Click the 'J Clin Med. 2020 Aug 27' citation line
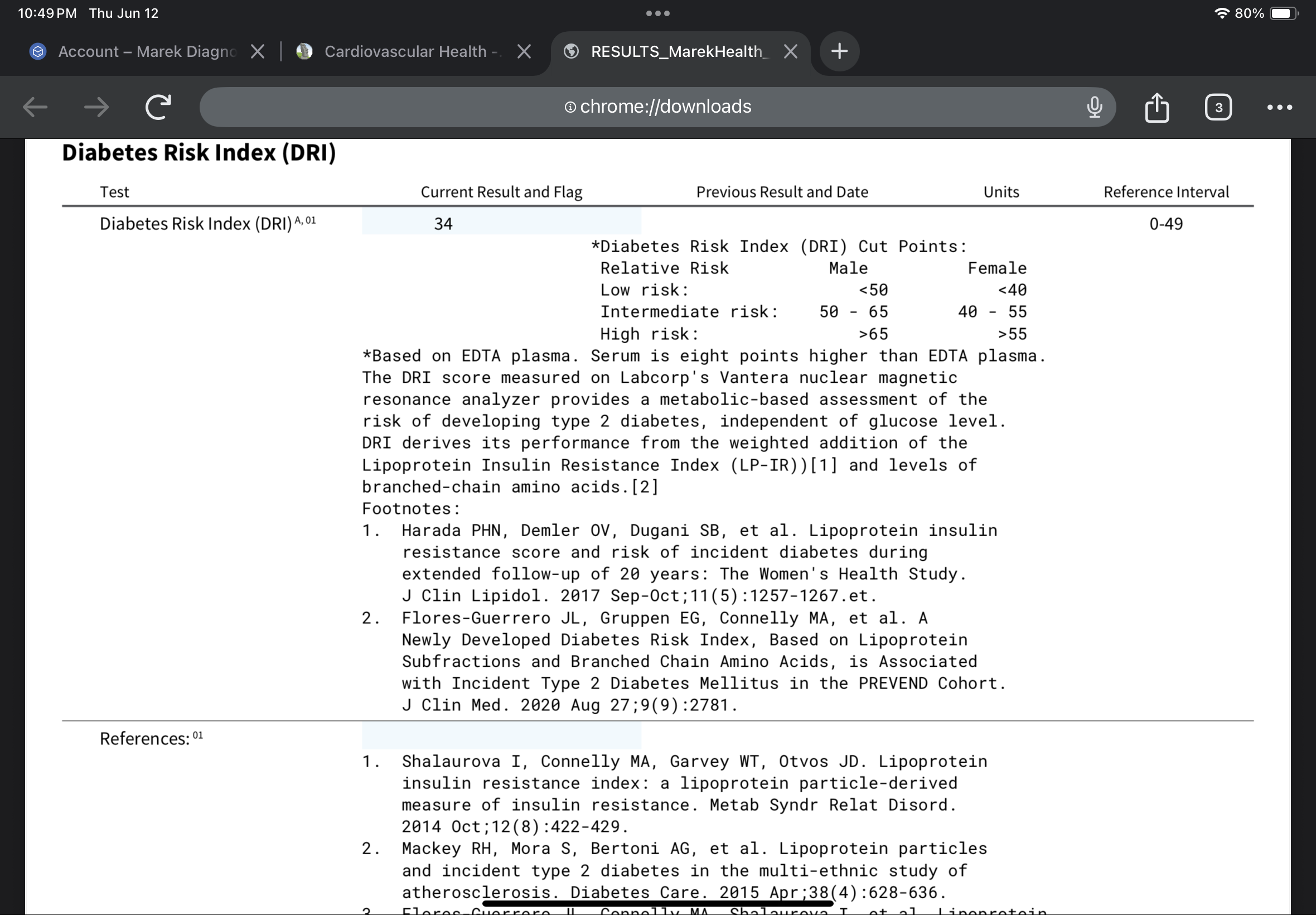1316x915 pixels. pos(570,705)
